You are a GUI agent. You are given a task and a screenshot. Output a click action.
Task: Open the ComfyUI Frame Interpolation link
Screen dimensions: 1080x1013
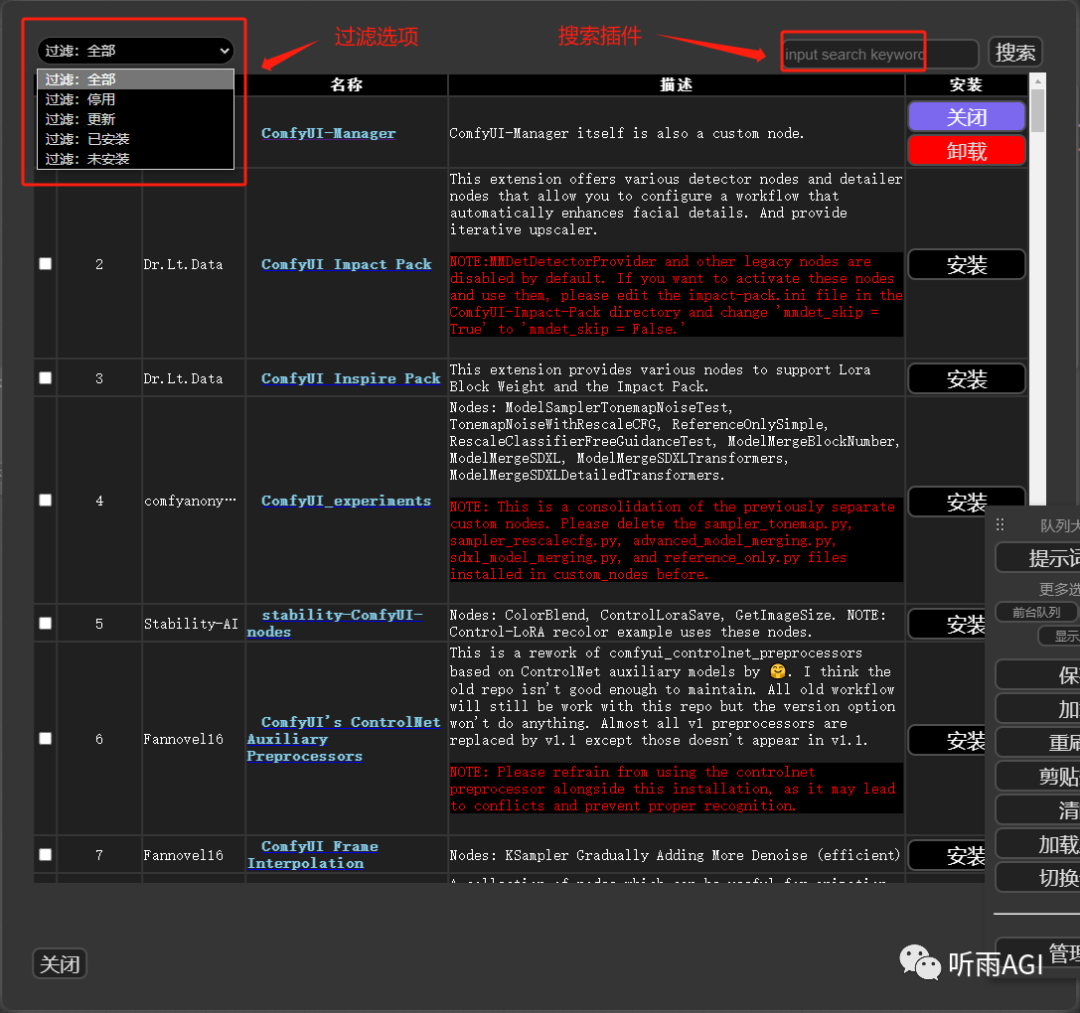pos(313,855)
